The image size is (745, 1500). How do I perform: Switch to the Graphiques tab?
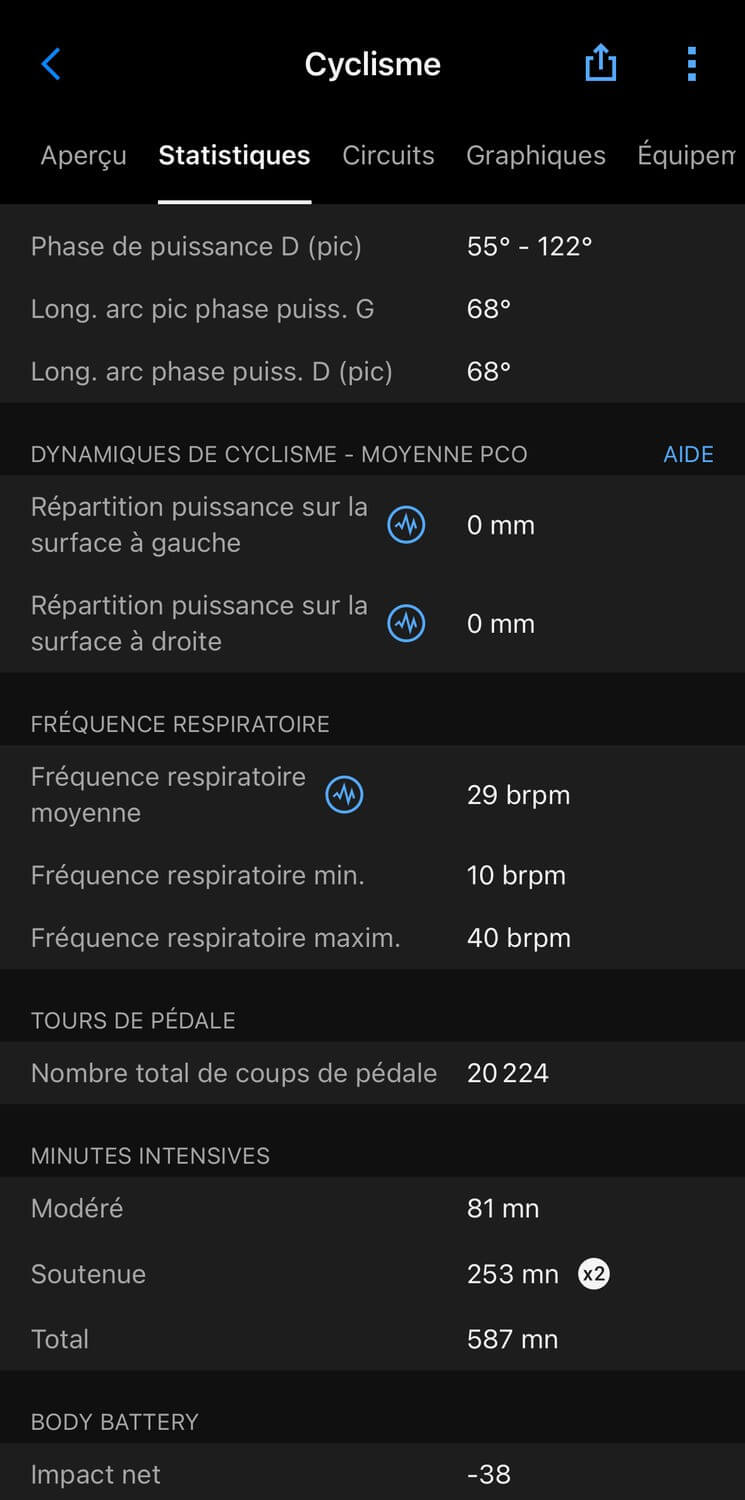(536, 156)
